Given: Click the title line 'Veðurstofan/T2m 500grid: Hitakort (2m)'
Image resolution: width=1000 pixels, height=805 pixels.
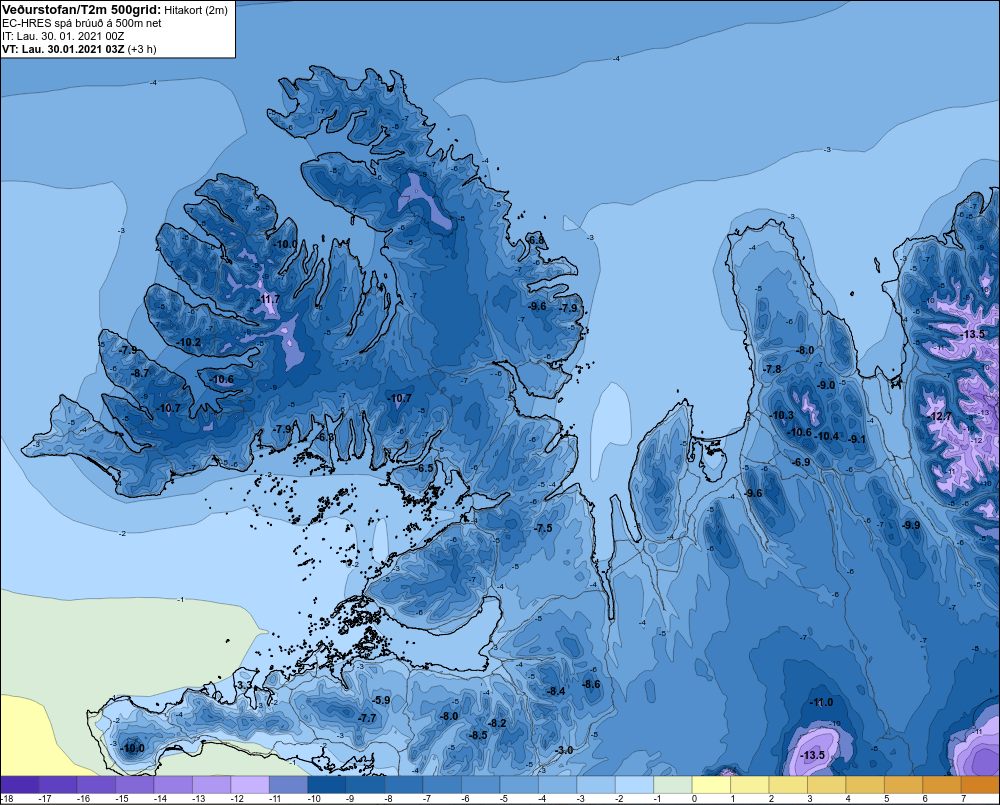Looking at the screenshot, I should click(x=115, y=10).
